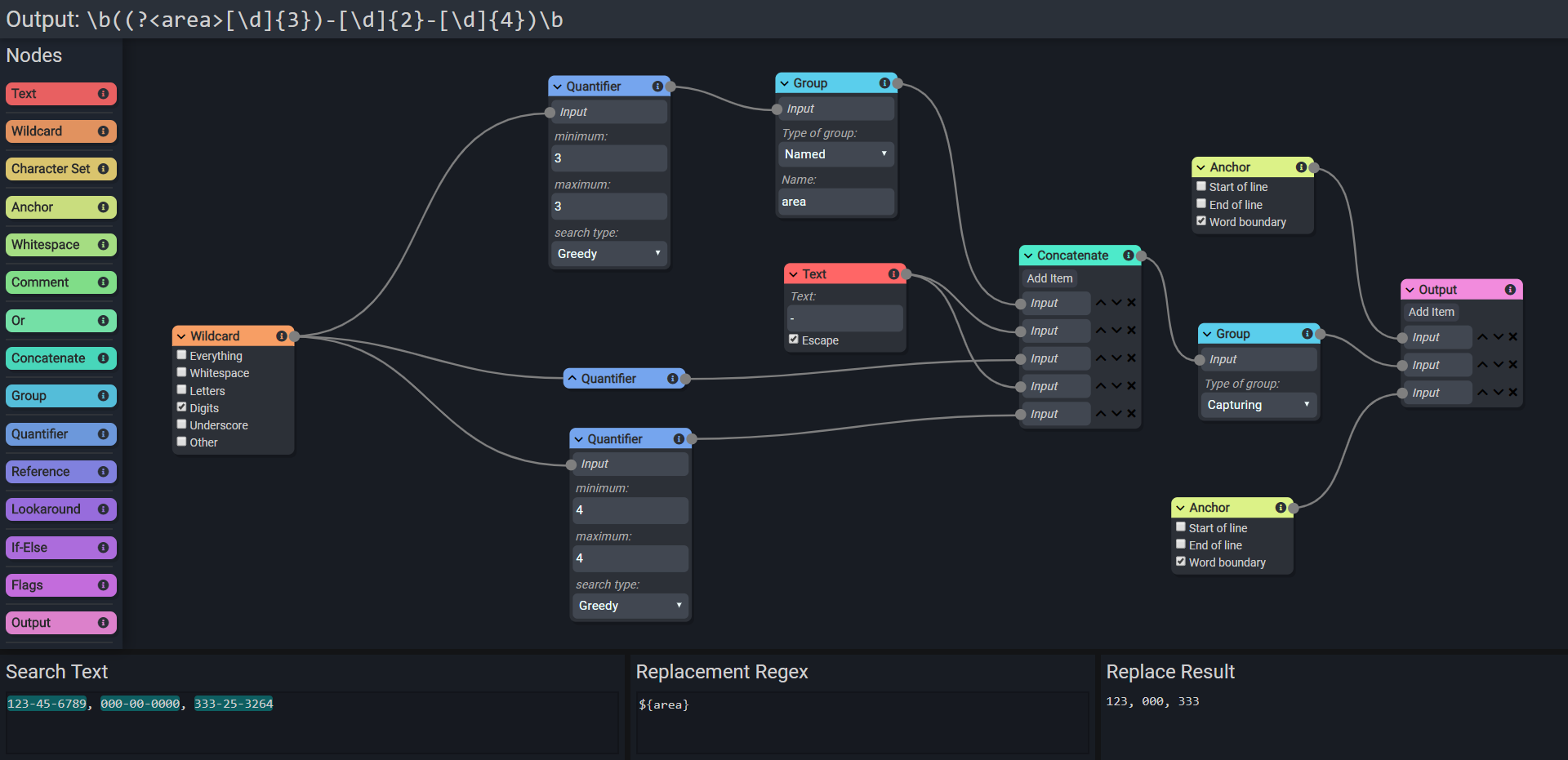
Task: Open Named group type dropdown
Action: point(836,154)
